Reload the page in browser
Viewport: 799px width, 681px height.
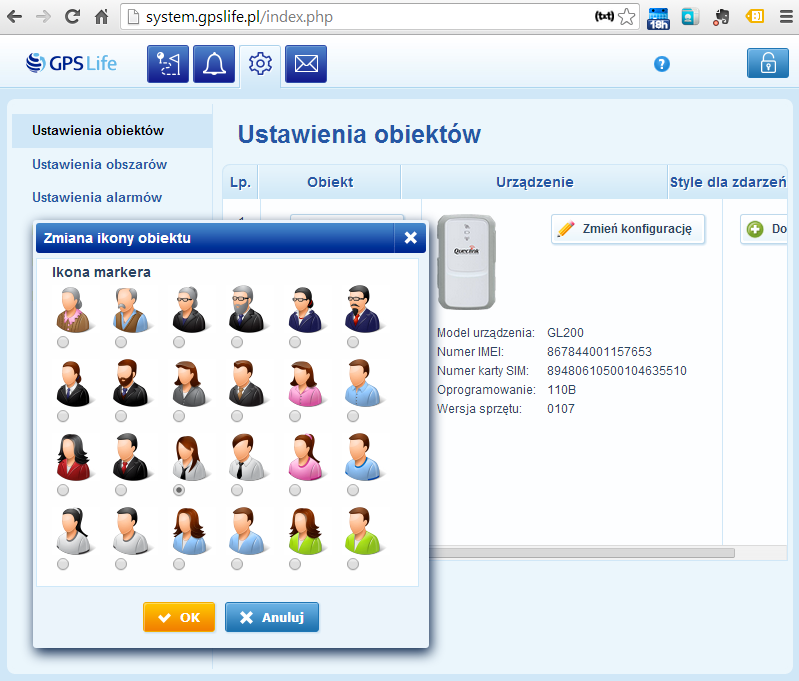pos(72,17)
